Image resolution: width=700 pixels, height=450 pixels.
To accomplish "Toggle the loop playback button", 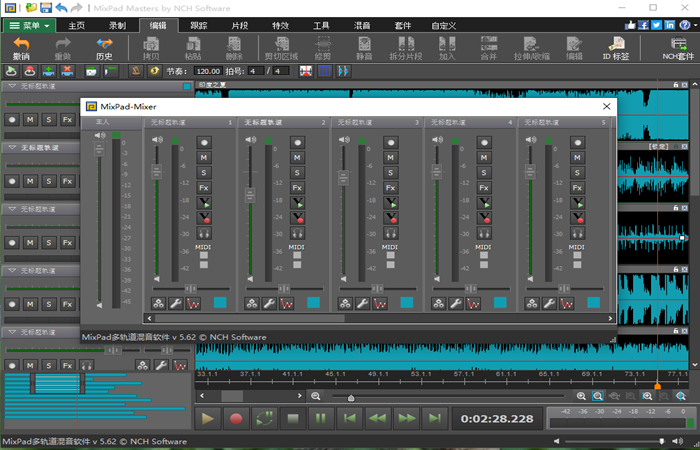I will 264,419.
